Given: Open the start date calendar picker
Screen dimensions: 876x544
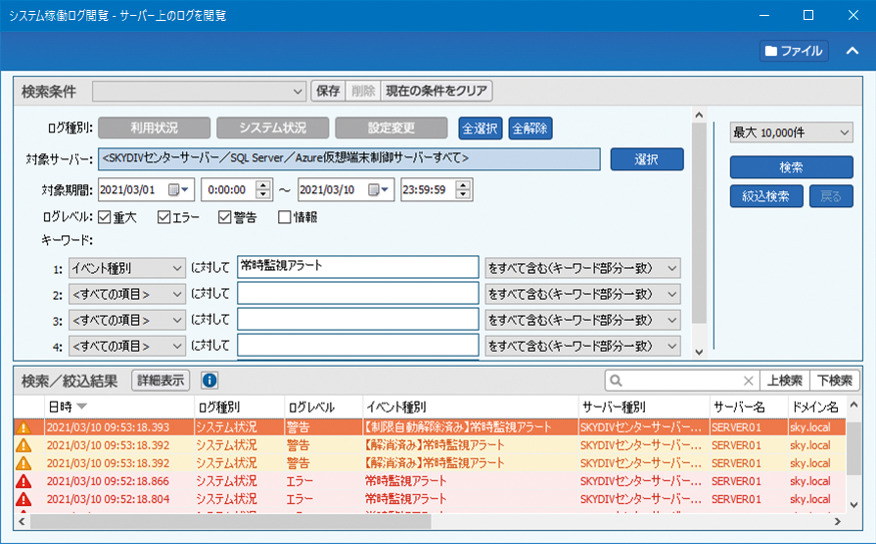Looking at the screenshot, I should coord(179,189).
